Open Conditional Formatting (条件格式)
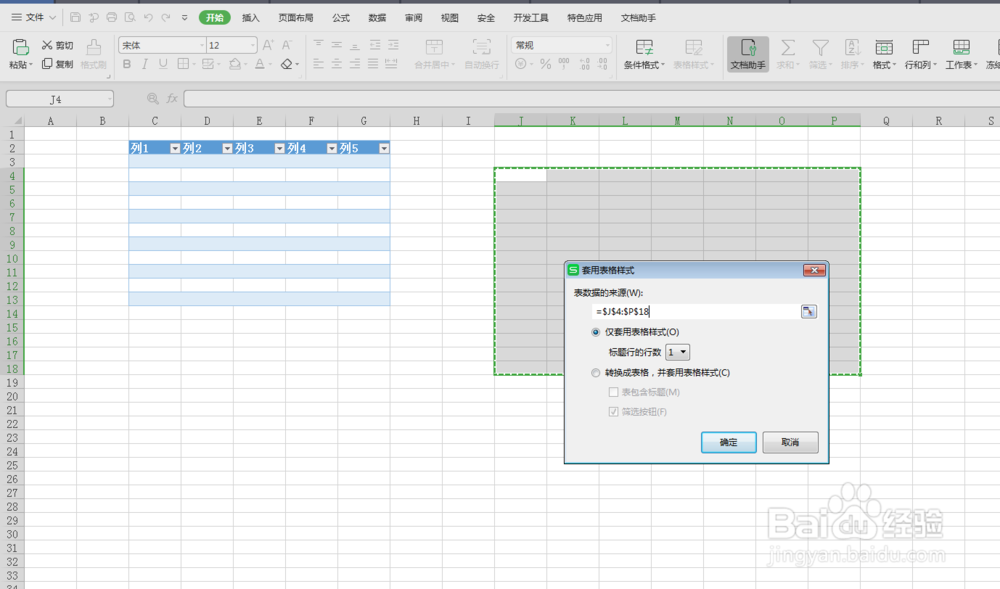 click(644, 54)
